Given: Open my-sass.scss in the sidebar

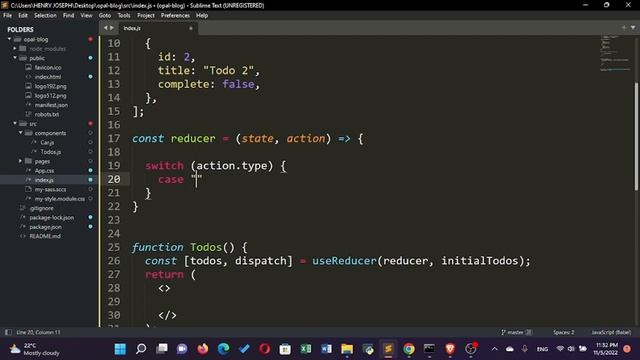Looking at the screenshot, I should tap(50, 189).
